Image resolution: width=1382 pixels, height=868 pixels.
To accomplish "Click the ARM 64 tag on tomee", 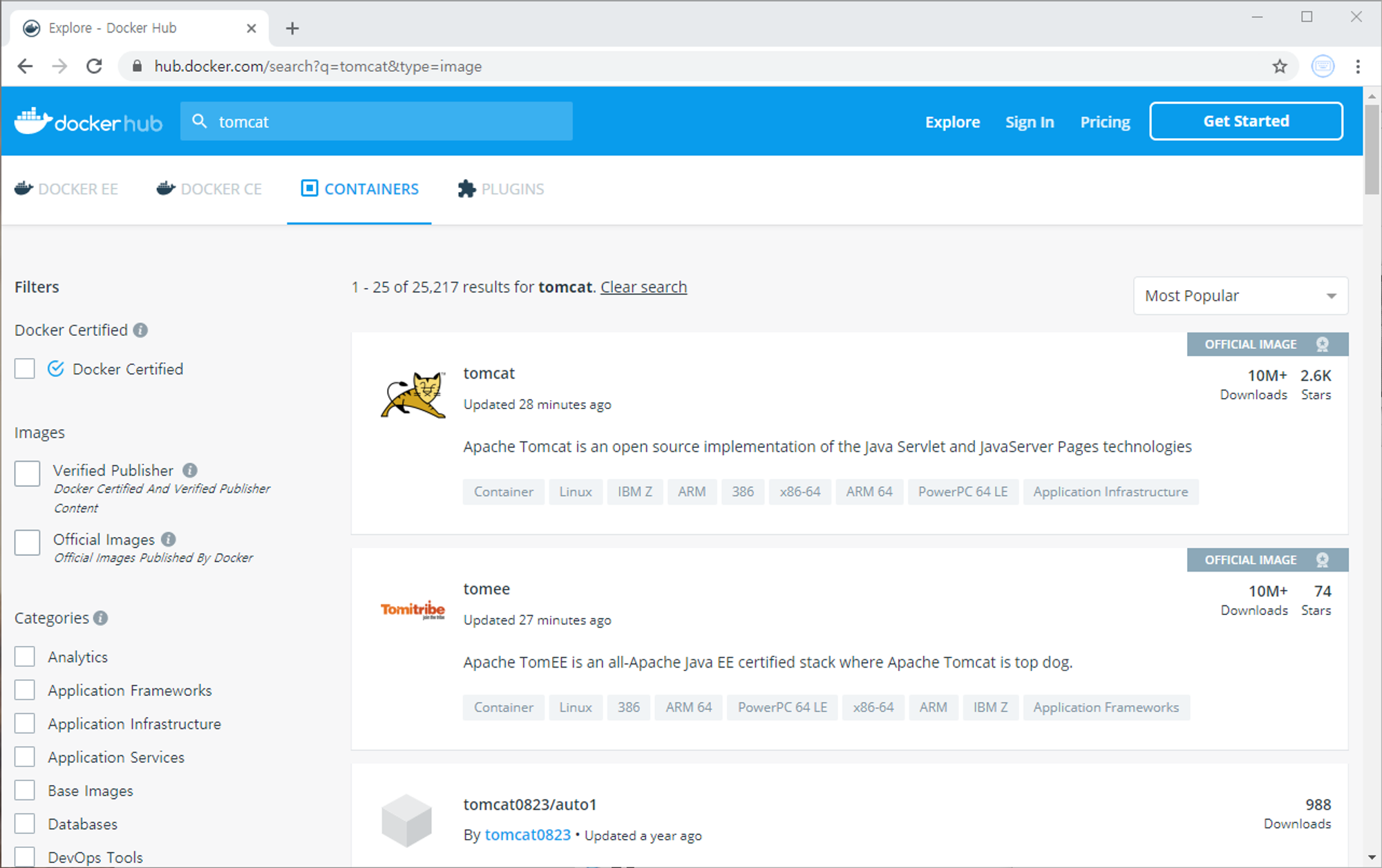I will pyautogui.click(x=688, y=707).
